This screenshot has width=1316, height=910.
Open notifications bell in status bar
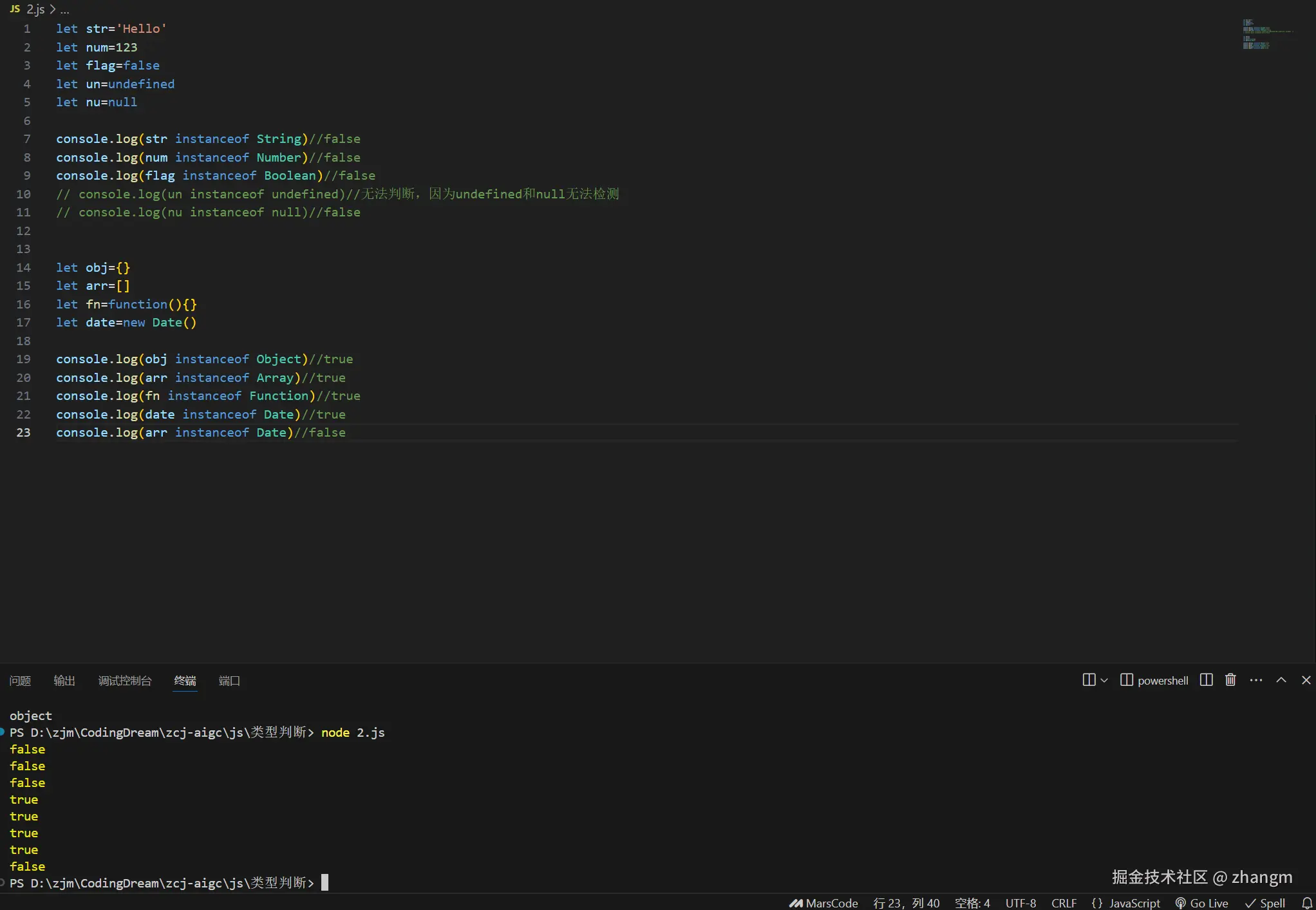coord(1307,903)
